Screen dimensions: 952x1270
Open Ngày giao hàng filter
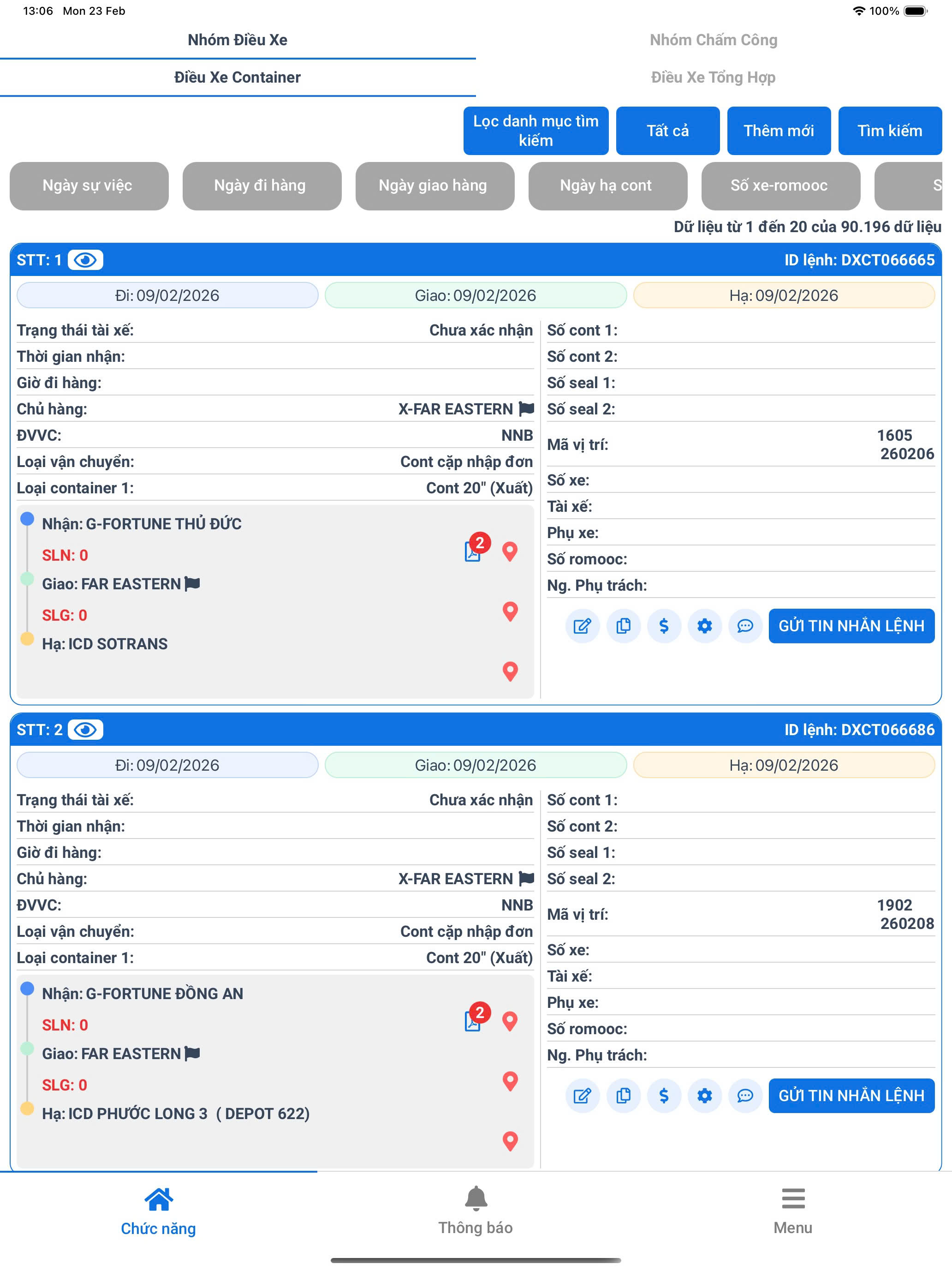(435, 186)
